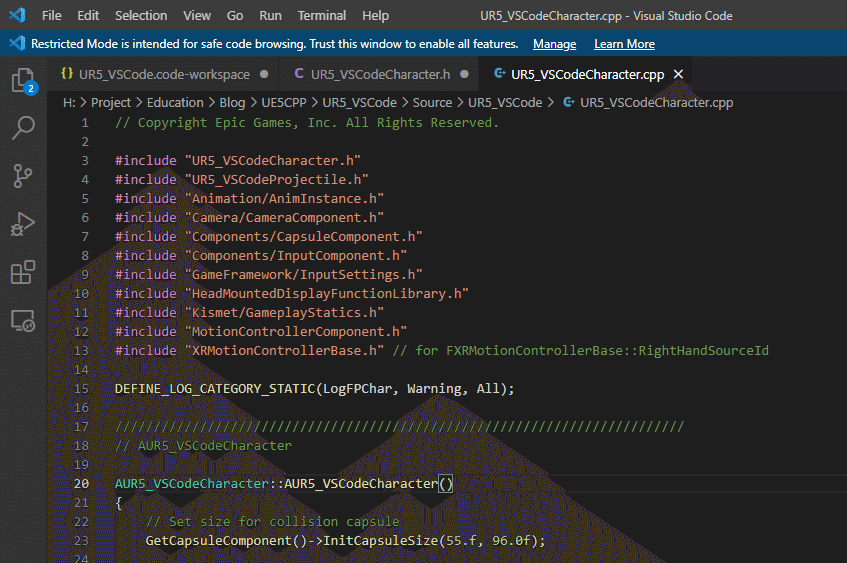Open the Edit menu
847x563 pixels.
(x=88, y=16)
